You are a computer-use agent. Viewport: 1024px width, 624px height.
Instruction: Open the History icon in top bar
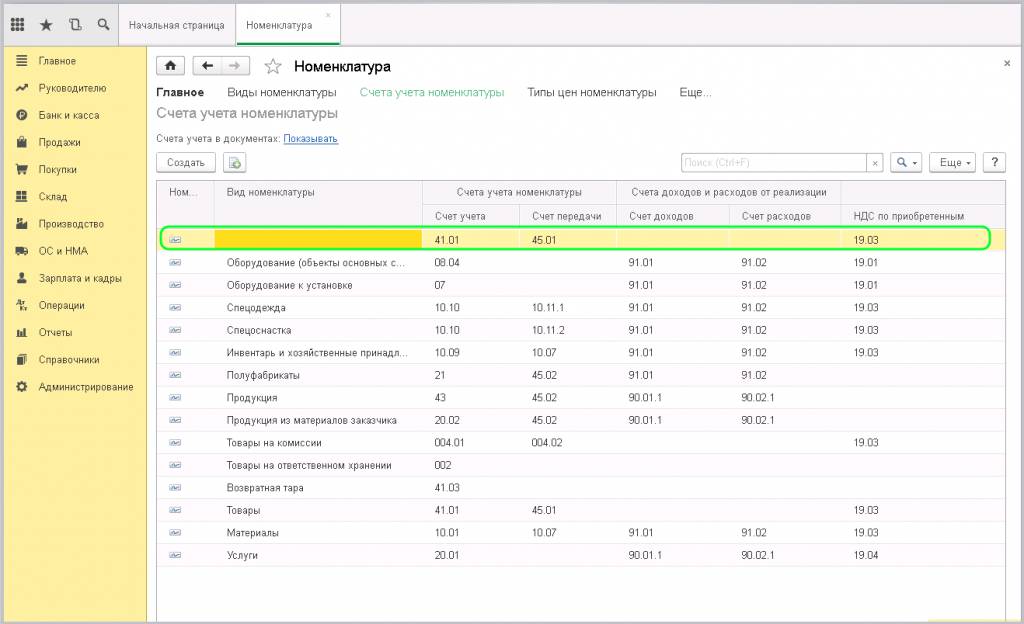pos(75,25)
